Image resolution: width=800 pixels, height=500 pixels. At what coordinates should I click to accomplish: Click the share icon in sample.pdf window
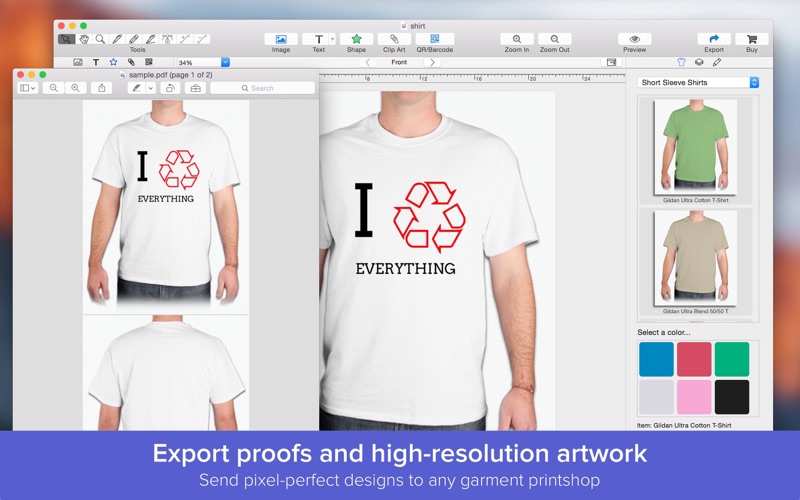pos(102,88)
